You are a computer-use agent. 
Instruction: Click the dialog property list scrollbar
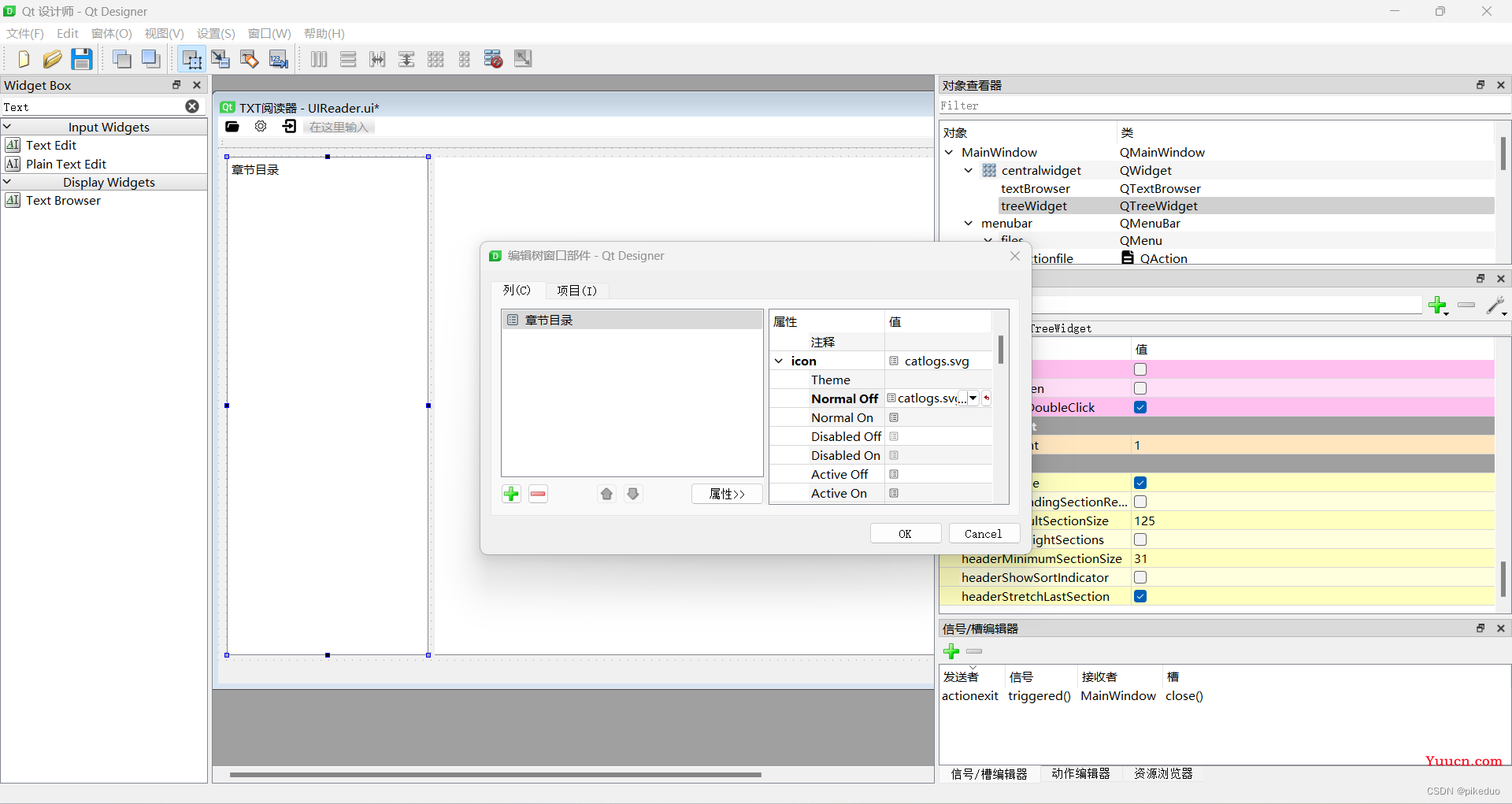pos(1001,350)
